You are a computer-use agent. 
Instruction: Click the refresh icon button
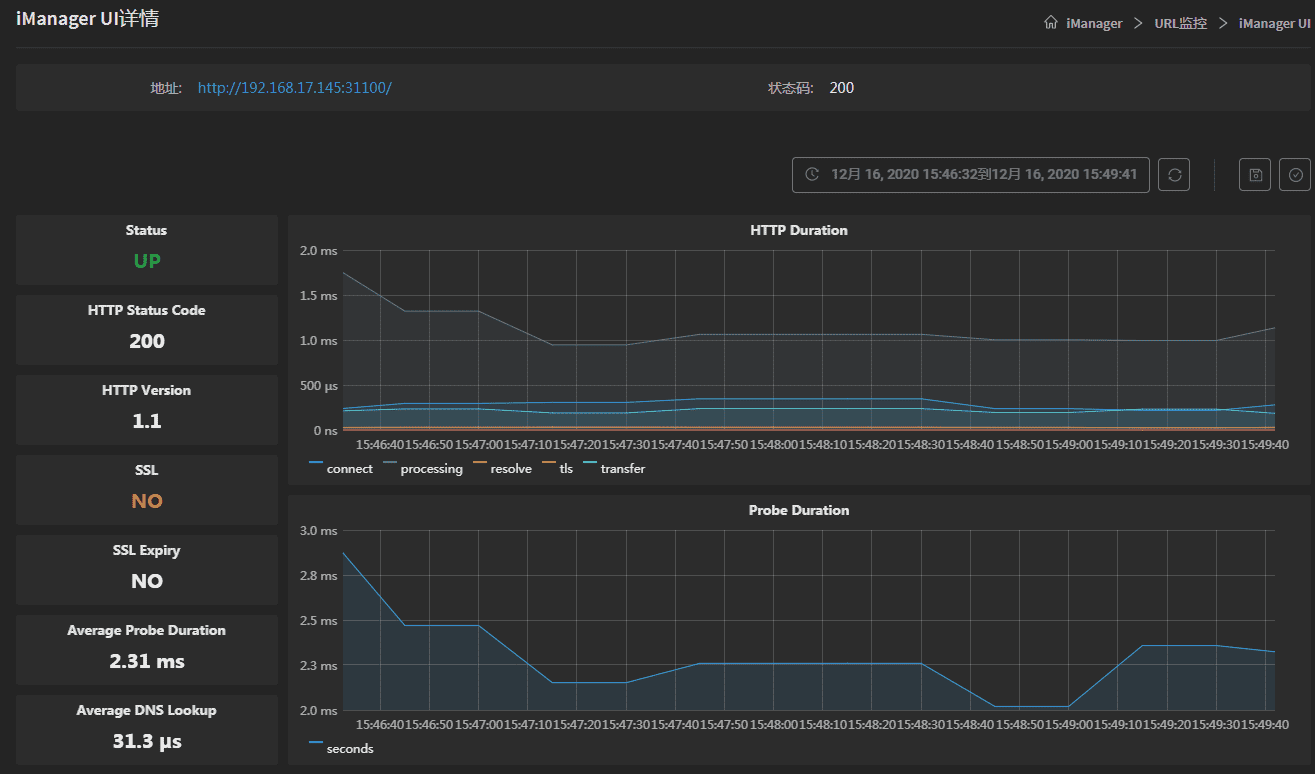click(x=1174, y=175)
